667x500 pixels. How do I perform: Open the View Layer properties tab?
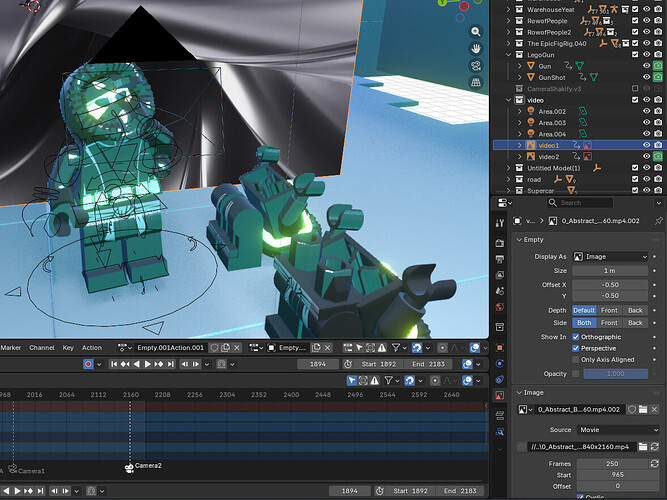(500, 275)
